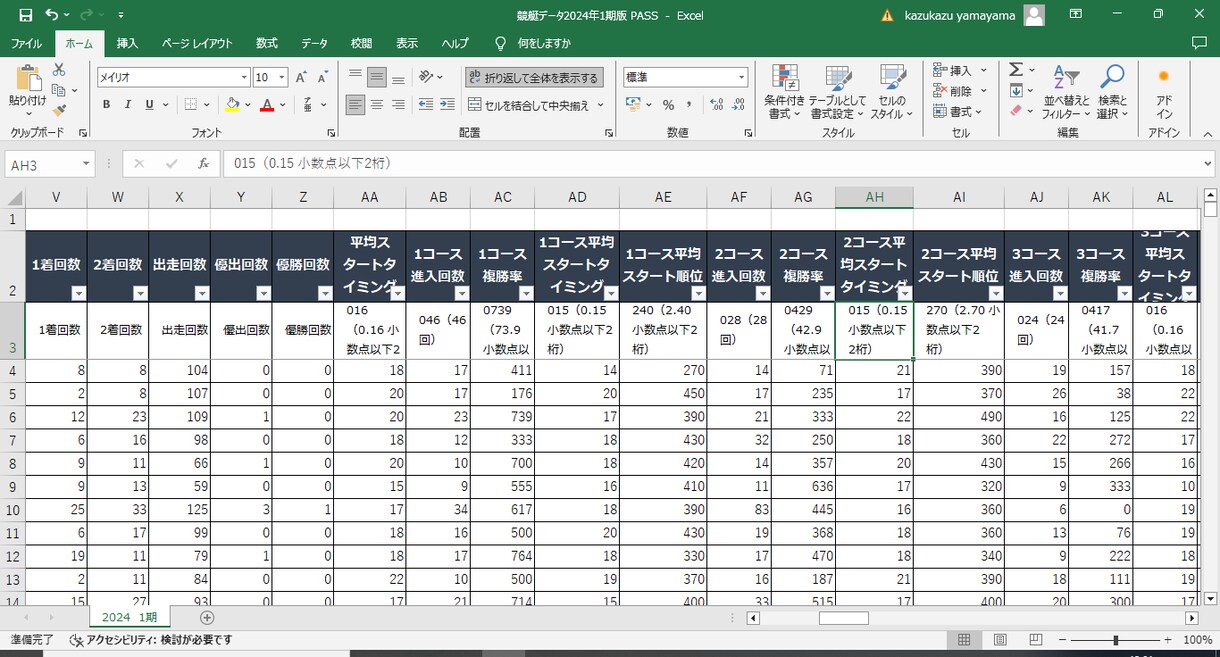Toggle left horizontal text alignment
The width and height of the screenshot is (1220, 657).
(355, 105)
